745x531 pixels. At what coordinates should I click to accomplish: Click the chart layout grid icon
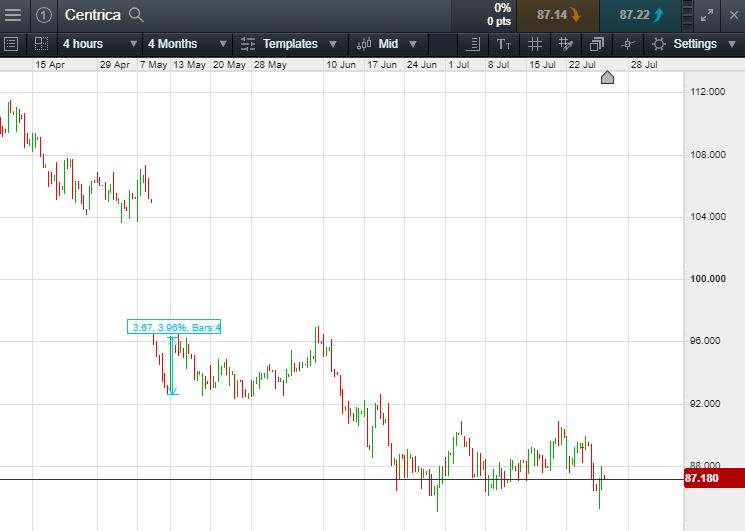pos(41,44)
